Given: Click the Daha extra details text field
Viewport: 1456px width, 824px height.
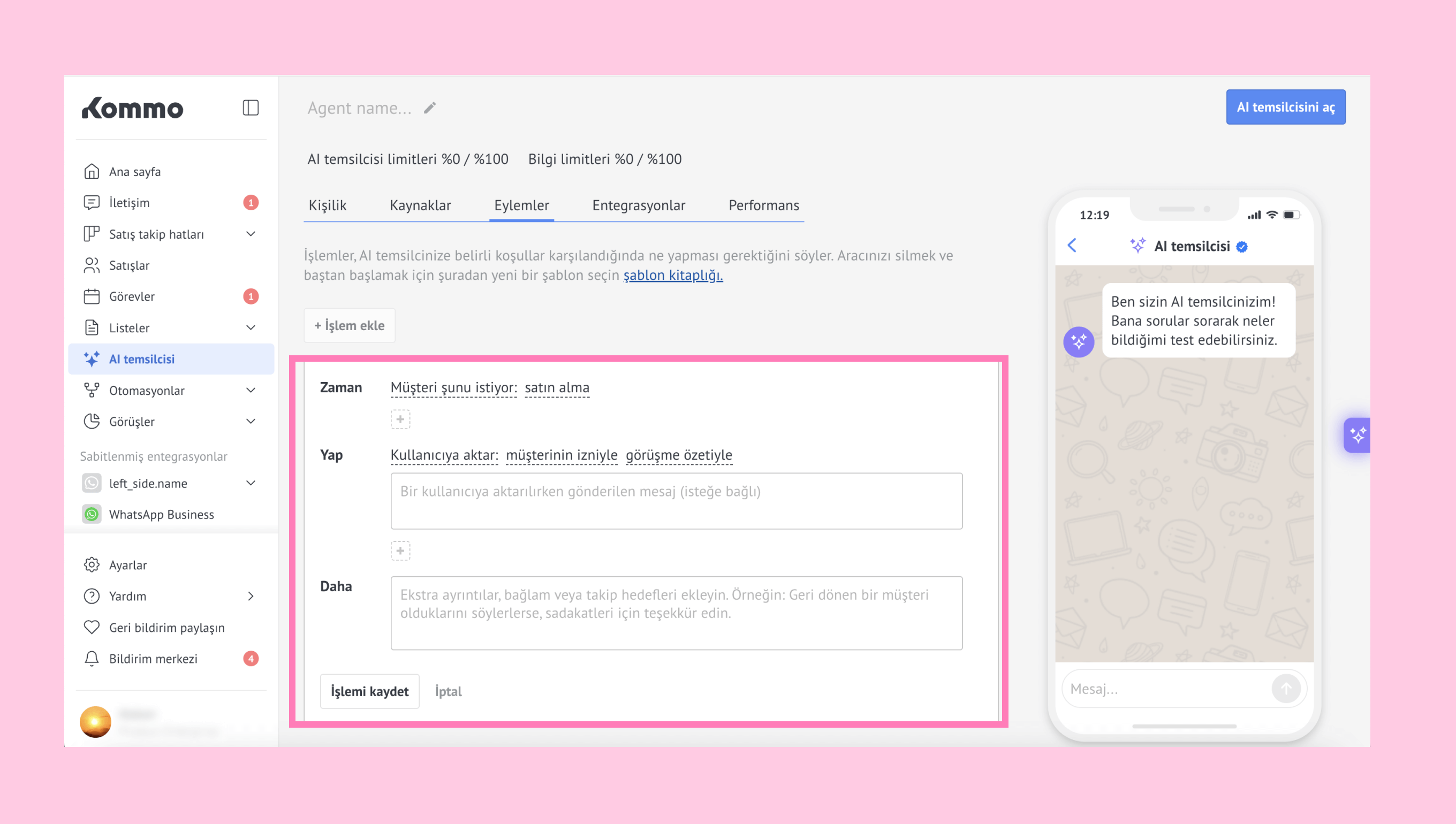Looking at the screenshot, I should [x=676, y=613].
